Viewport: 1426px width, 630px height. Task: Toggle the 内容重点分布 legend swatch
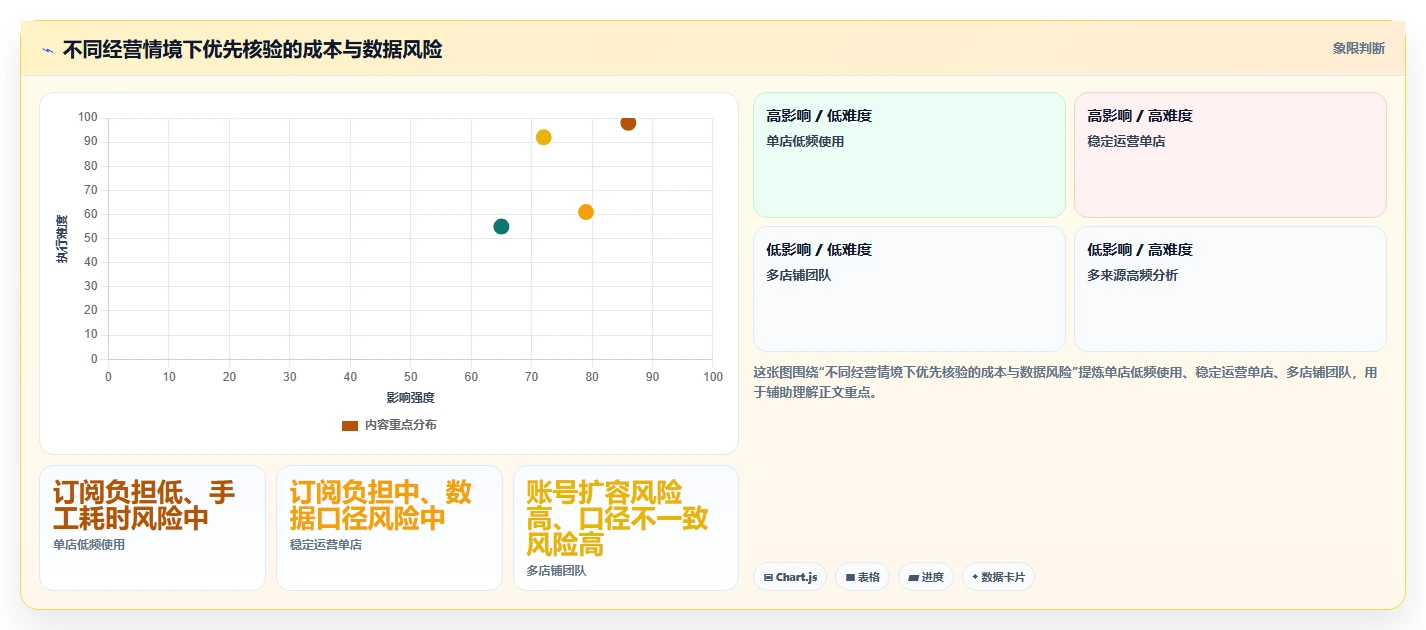350,425
